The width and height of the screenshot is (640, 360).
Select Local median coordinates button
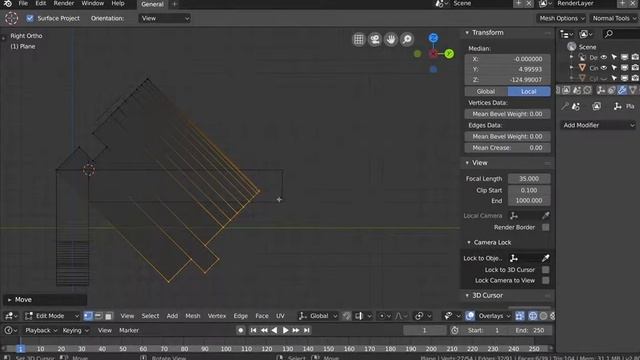coord(529,91)
